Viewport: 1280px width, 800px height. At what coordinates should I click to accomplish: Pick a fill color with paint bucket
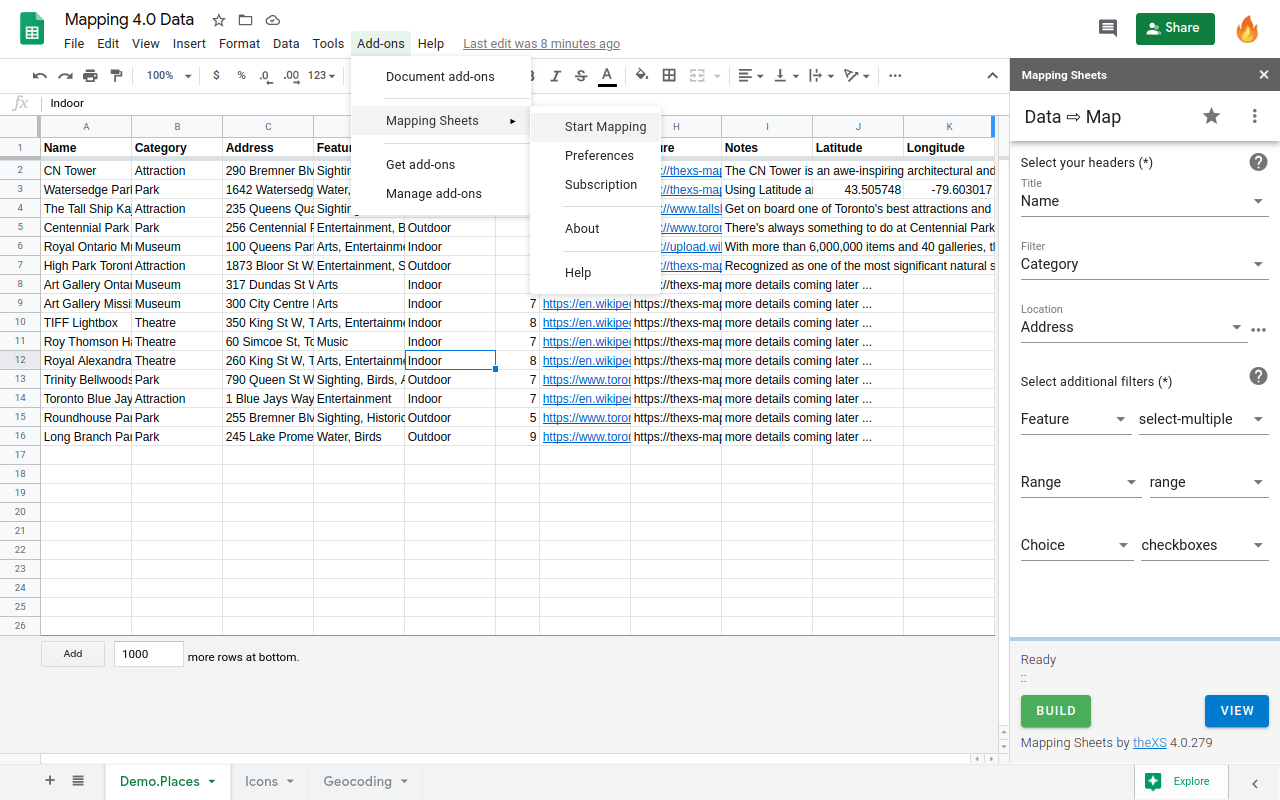(x=642, y=75)
